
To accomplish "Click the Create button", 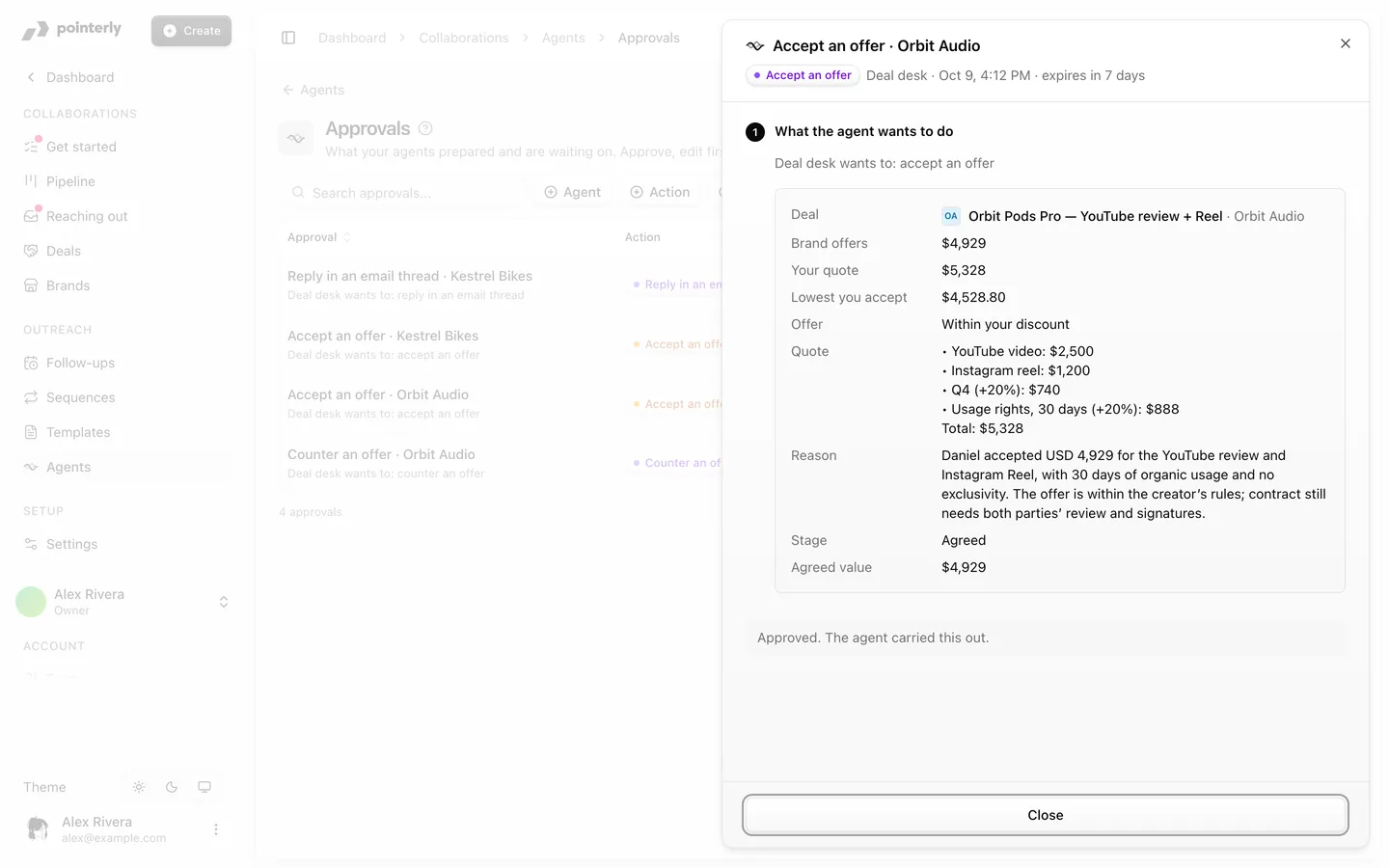I will 191,31.
